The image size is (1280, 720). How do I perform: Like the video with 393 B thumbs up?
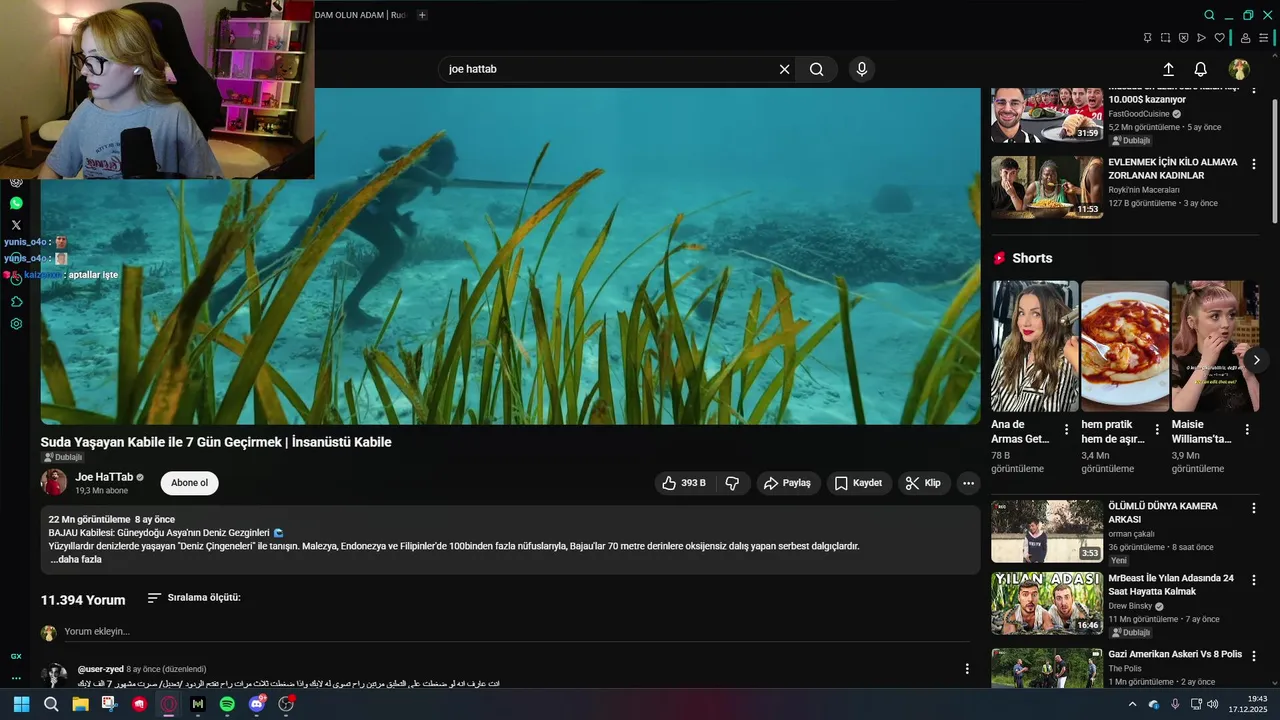(x=684, y=483)
